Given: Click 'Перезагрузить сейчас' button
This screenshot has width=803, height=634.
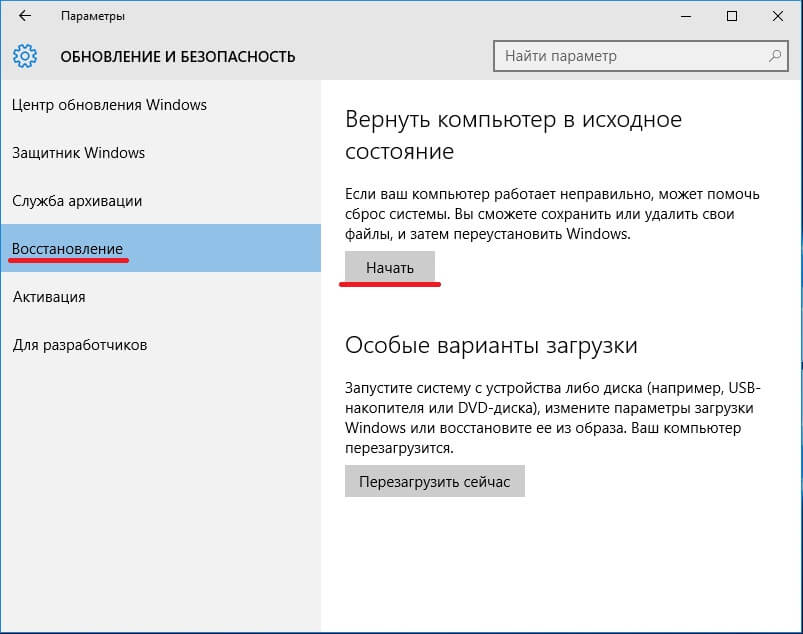Looking at the screenshot, I should (x=434, y=482).
